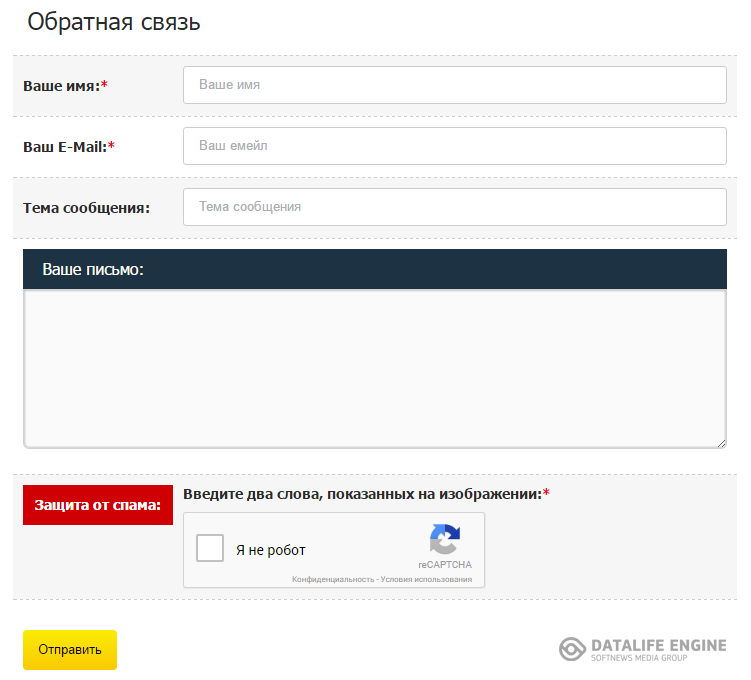This screenshot has height=680, width=751.
Task: Click the 'Ваше имя:' field label
Action: (x=66, y=86)
